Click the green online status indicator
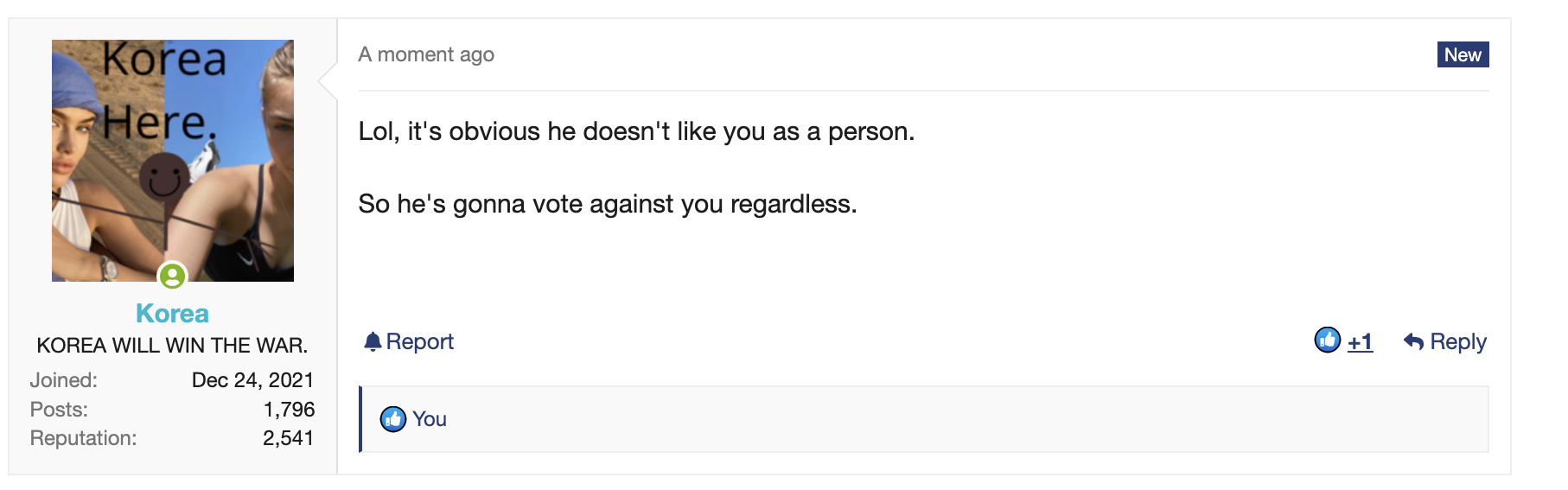1568x490 pixels. (x=173, y=277)
